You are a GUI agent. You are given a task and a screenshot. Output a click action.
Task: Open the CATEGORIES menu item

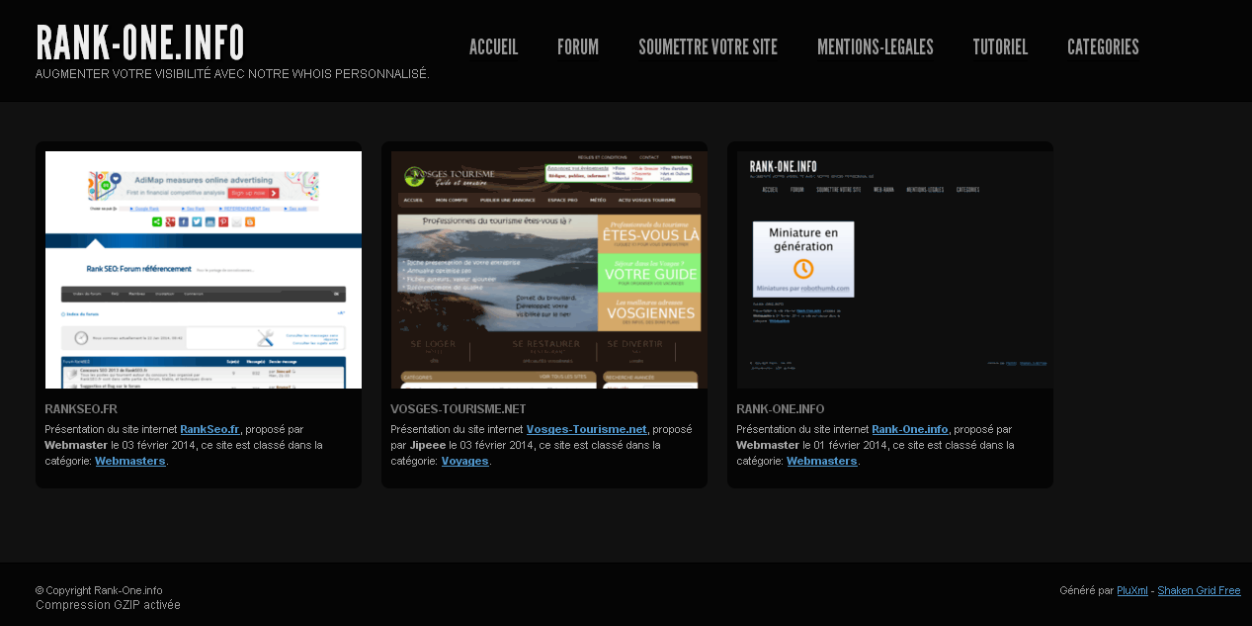coord(1103,47)
